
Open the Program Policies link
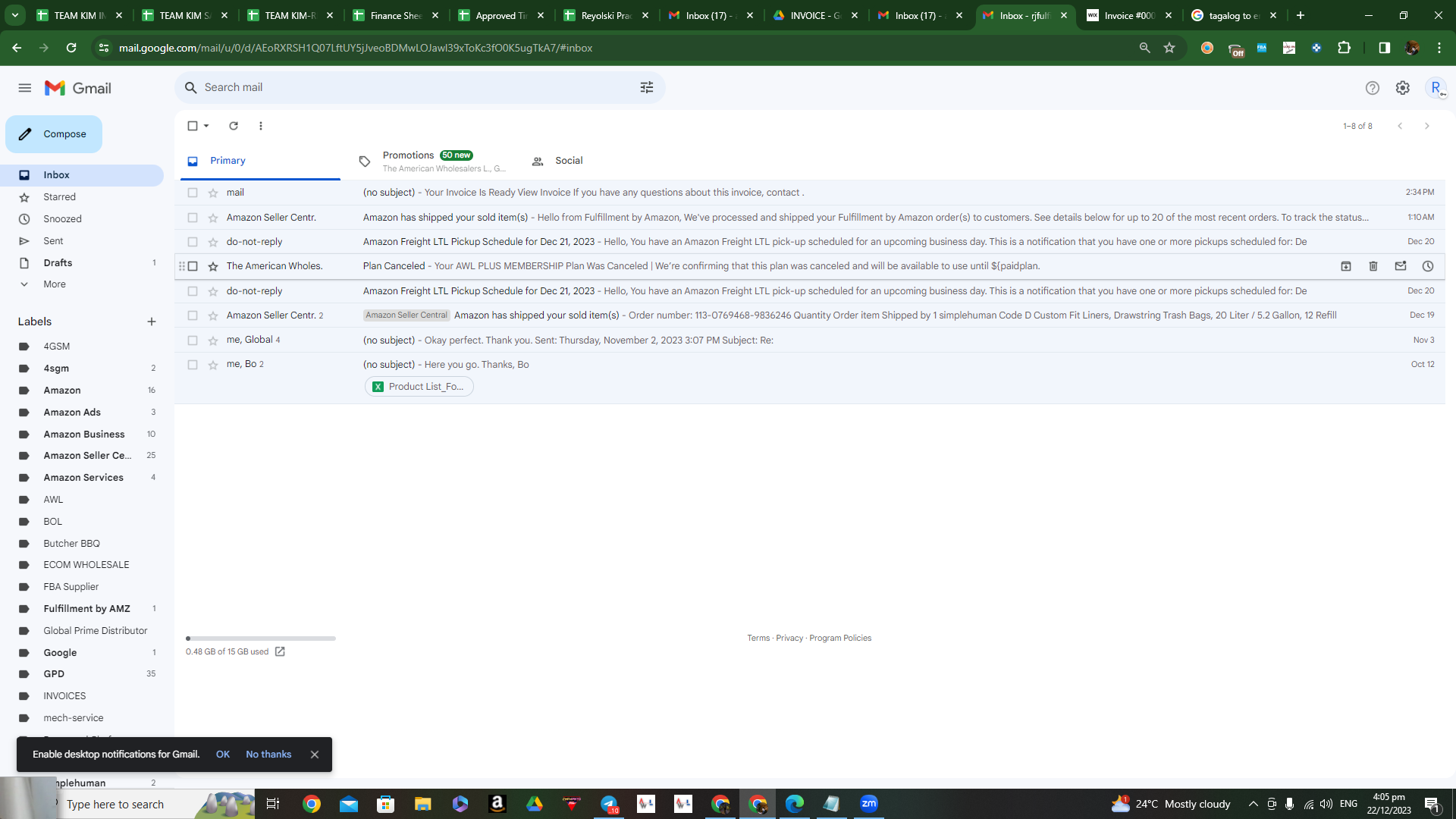(x=840, y=639)
